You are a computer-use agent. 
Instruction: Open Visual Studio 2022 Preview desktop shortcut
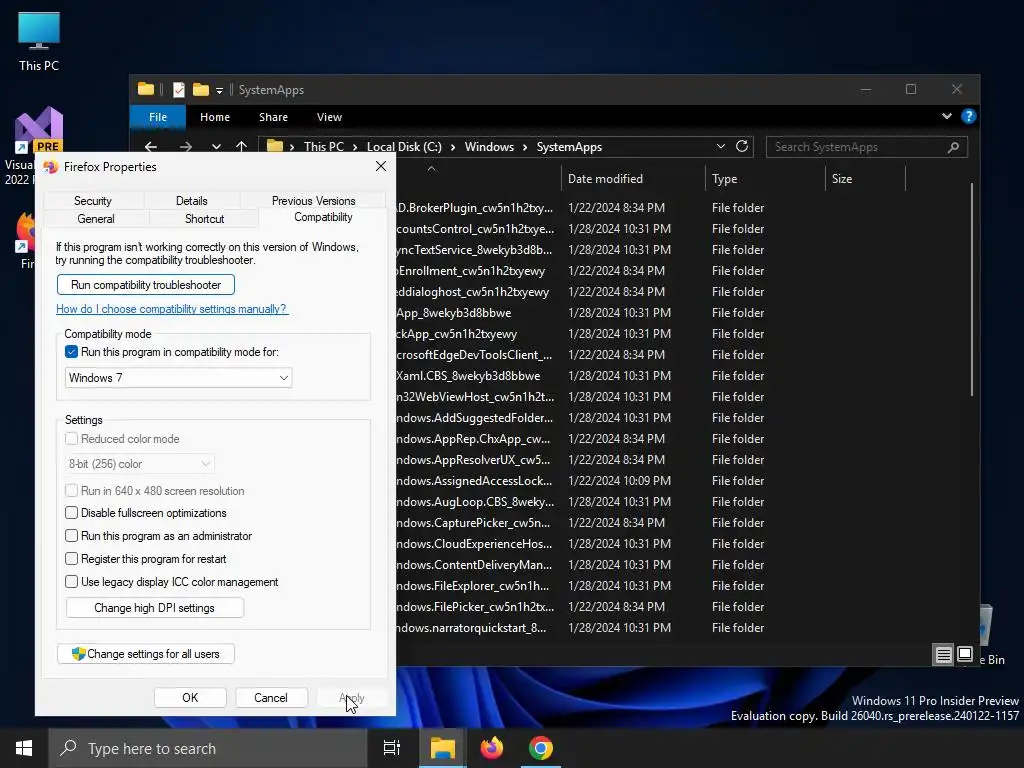click(x=39, y=146)
